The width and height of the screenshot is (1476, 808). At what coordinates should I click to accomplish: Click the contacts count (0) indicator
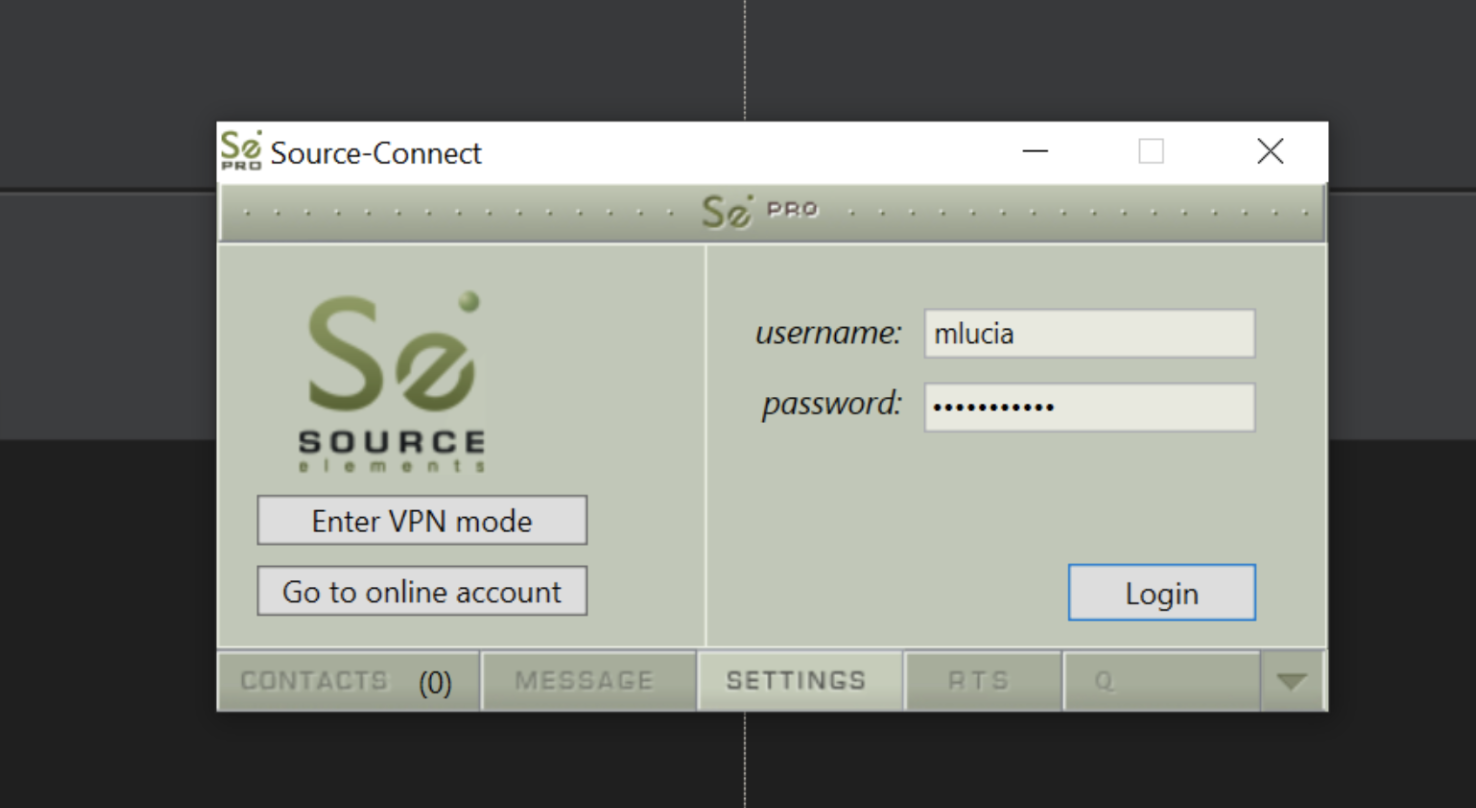[x=435, y=683]
